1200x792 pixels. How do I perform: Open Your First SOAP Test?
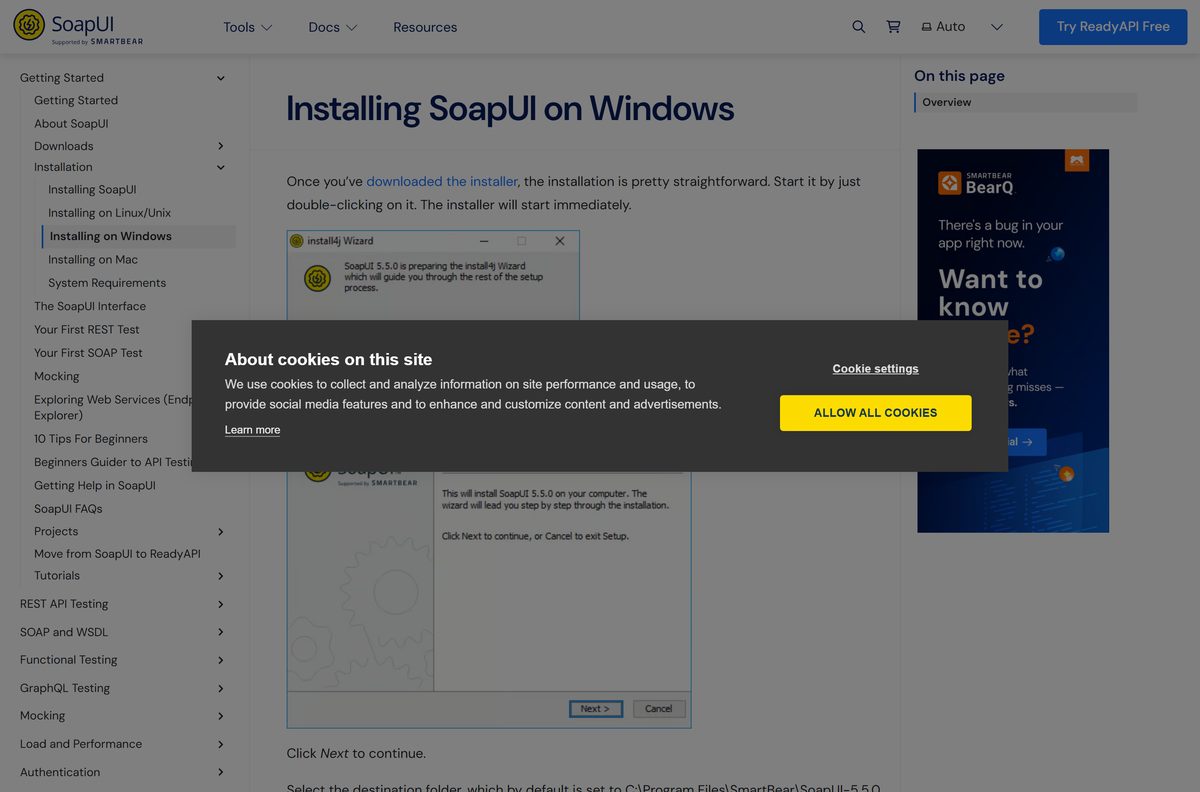pyautogui.click(x=88, y=353)
